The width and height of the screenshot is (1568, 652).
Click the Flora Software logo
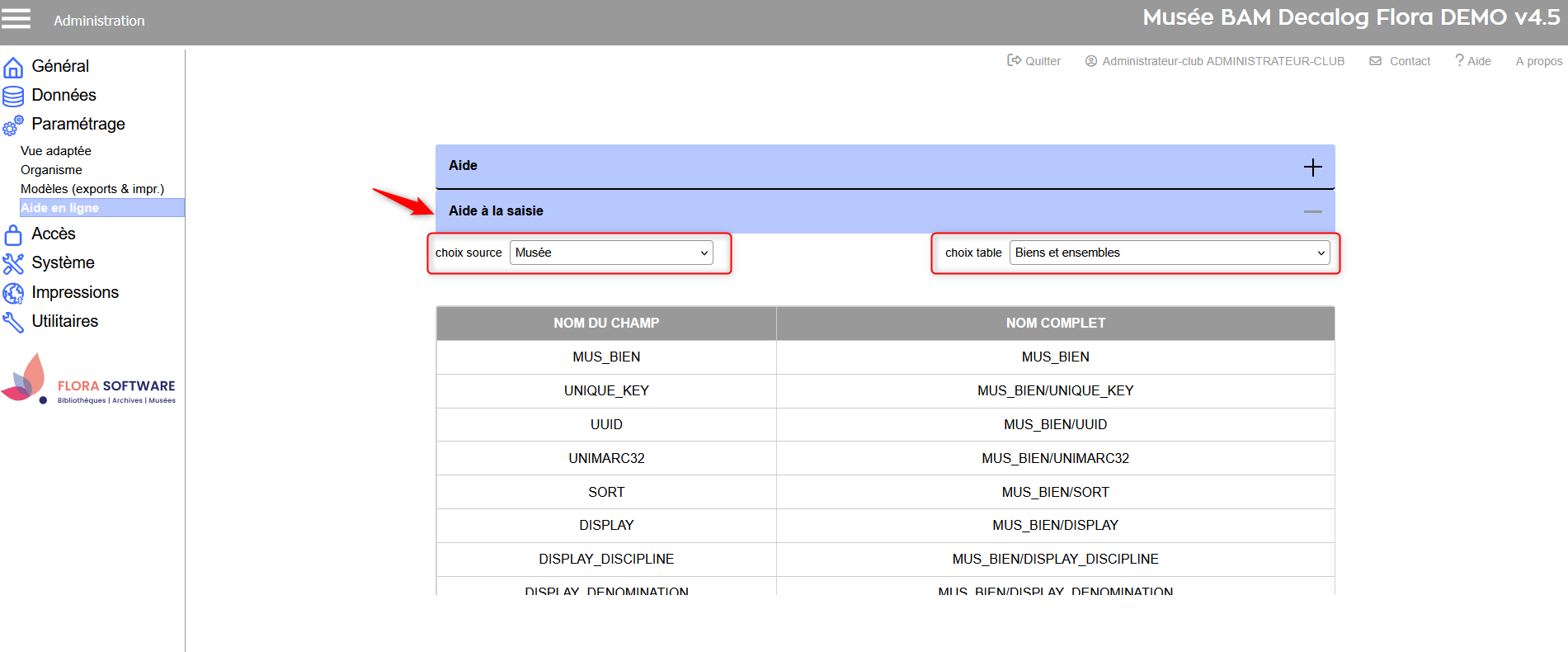(89, 380)
